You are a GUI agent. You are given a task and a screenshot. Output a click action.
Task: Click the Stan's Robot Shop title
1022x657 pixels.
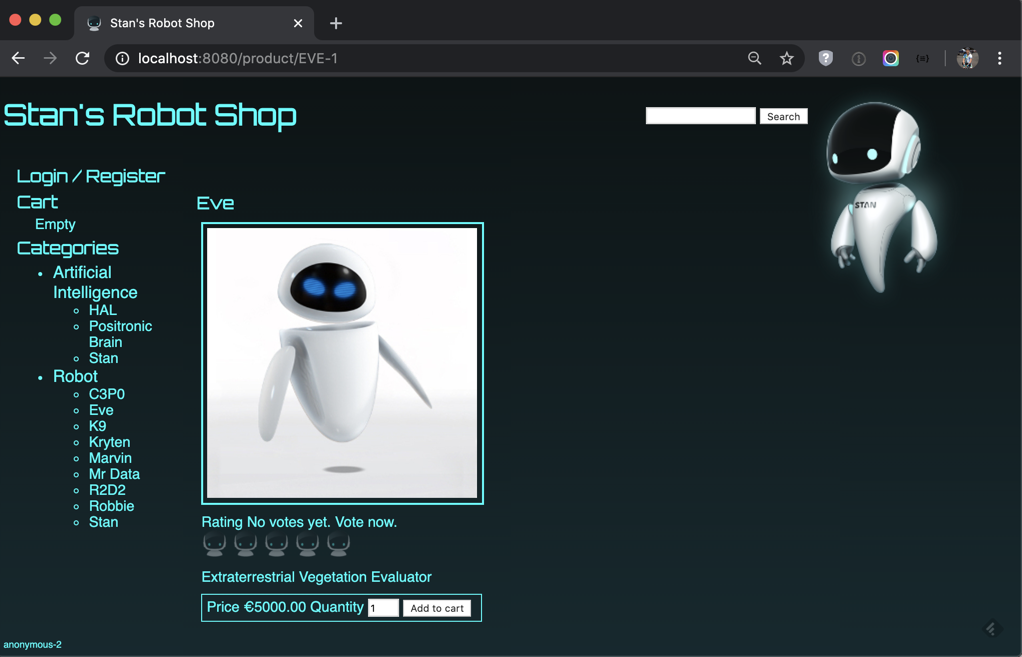click(150, 115)
